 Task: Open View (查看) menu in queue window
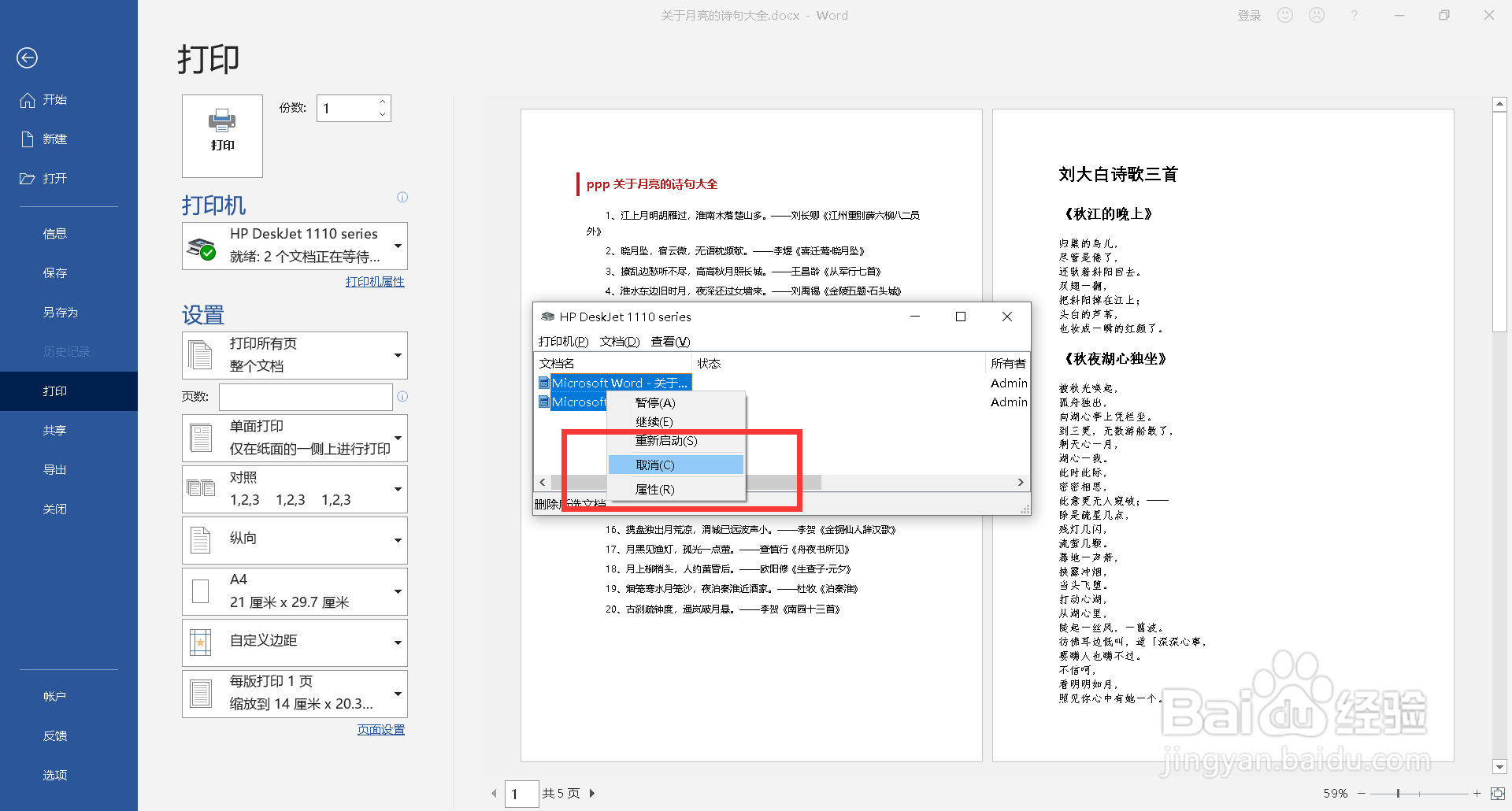[x=670, y=342]
